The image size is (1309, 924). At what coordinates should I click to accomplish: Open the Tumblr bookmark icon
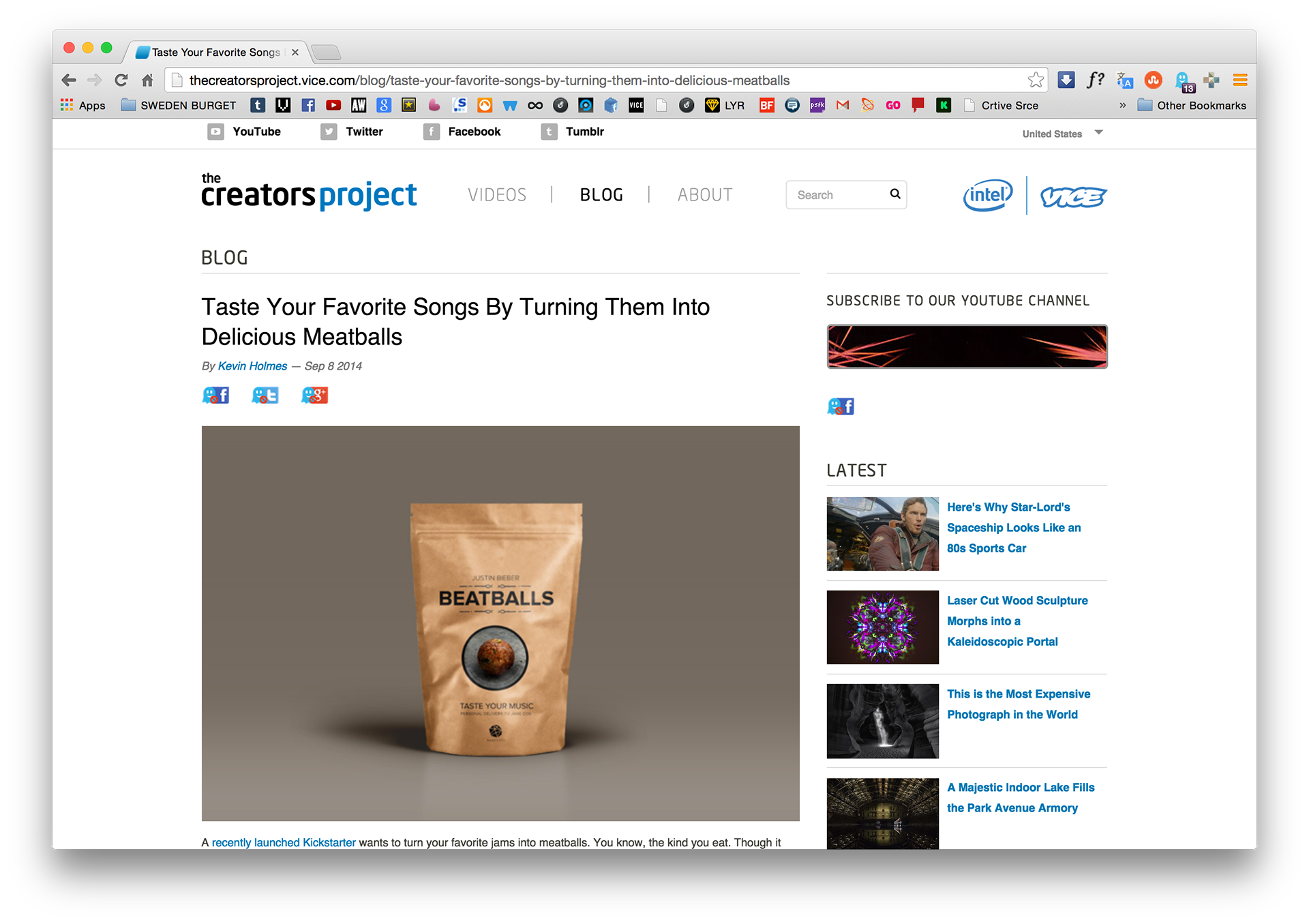258,105
